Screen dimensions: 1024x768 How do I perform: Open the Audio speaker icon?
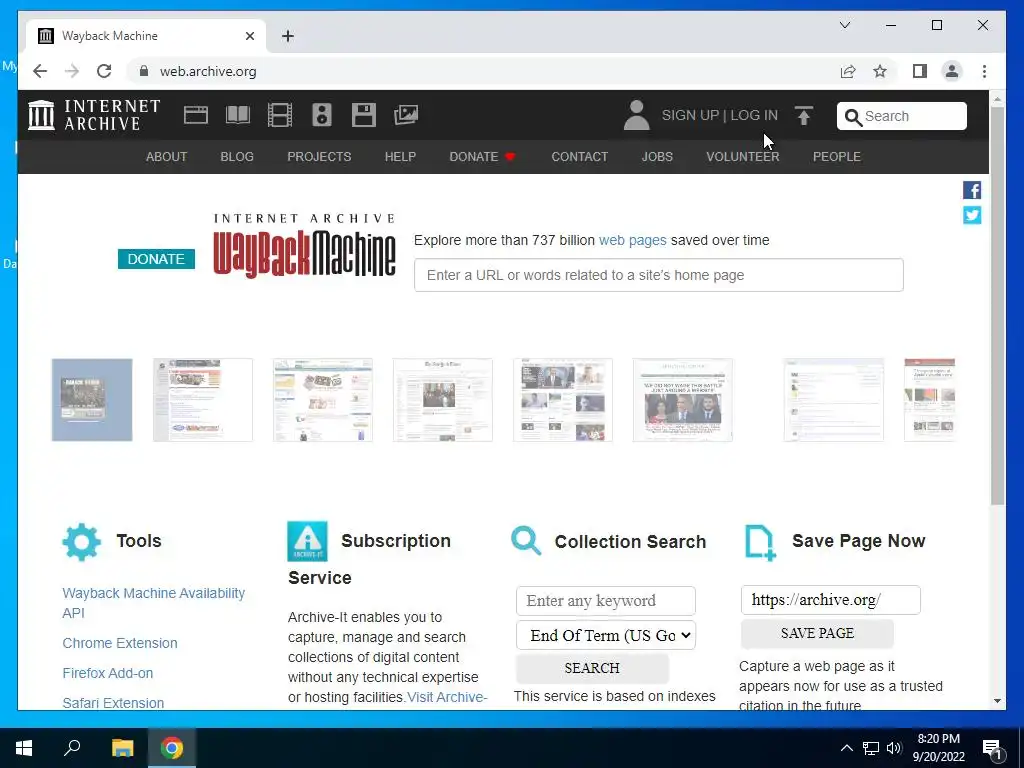click(322, 115)
